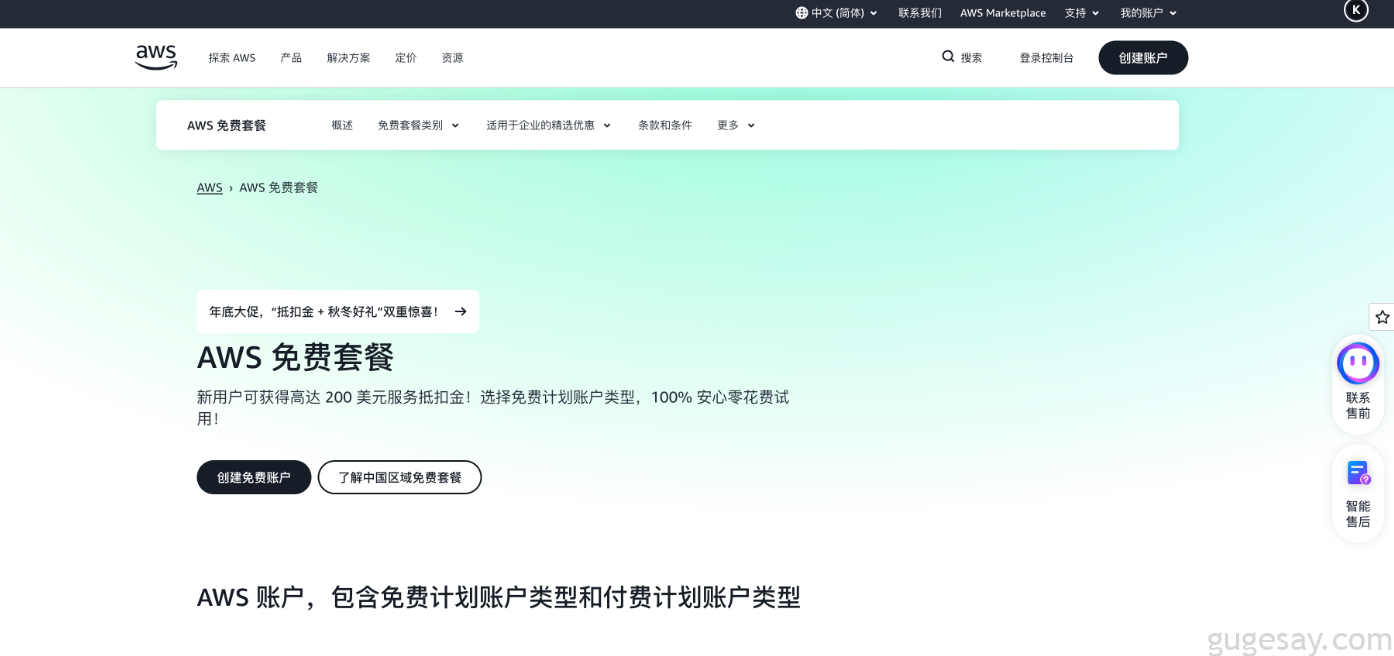
Task: Click the AWS logo in the header
Action: 156,57
